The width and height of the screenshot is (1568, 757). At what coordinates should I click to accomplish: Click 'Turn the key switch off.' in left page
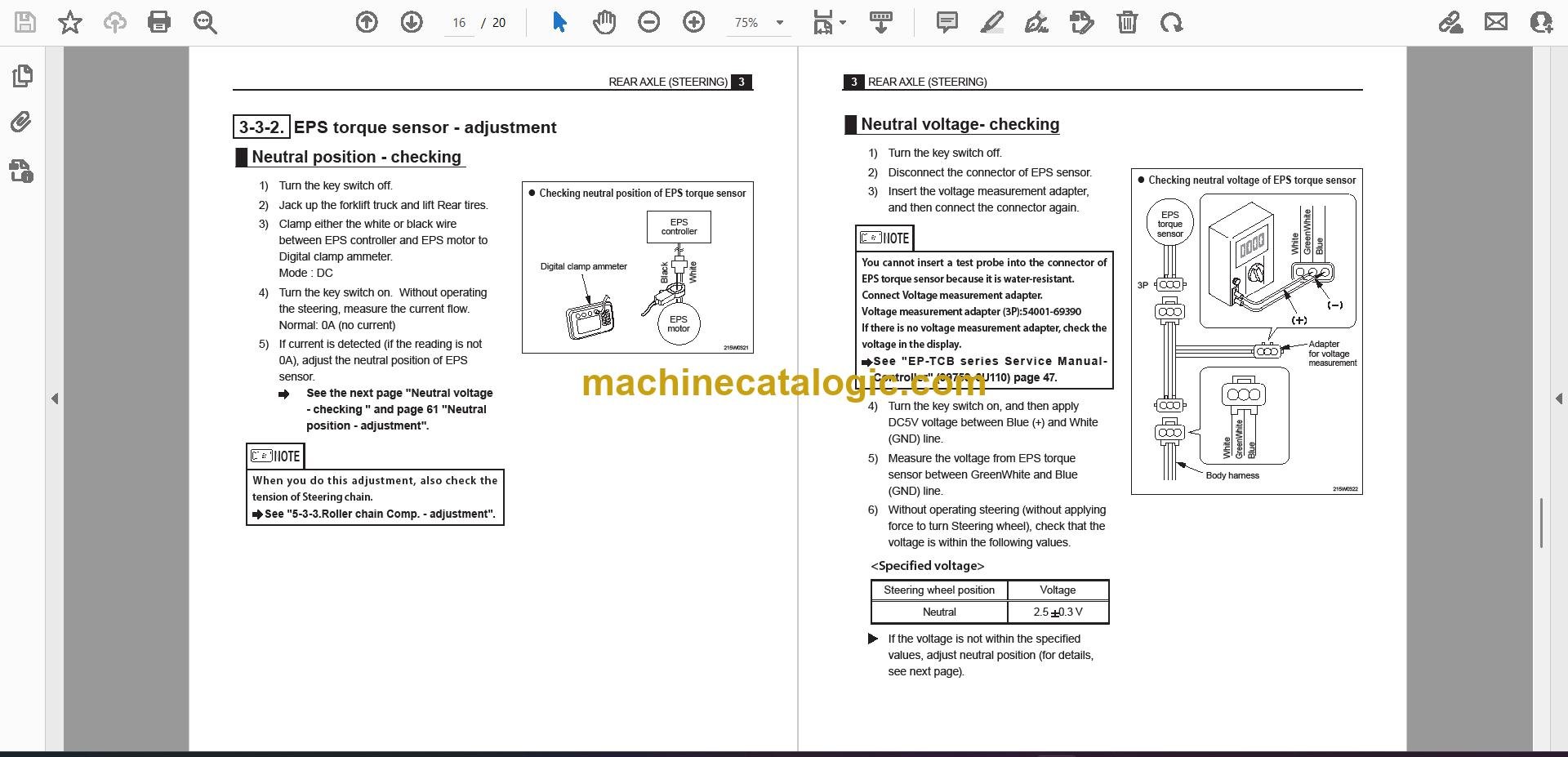(x=336, y=185)
